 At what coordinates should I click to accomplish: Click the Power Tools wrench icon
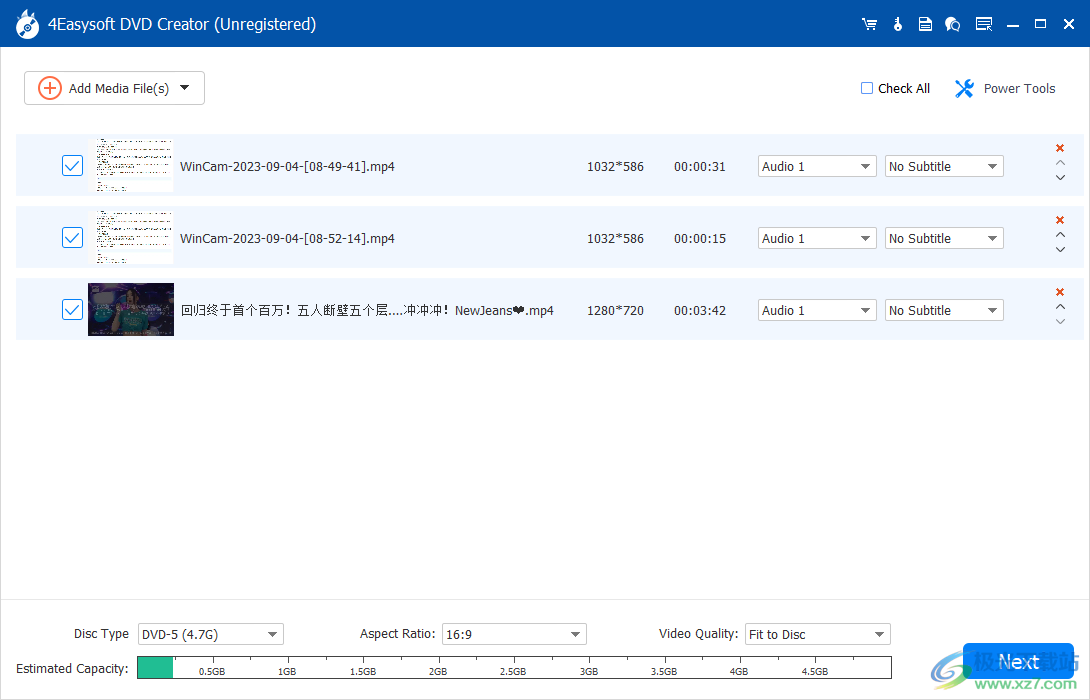[x=963, y=88]
